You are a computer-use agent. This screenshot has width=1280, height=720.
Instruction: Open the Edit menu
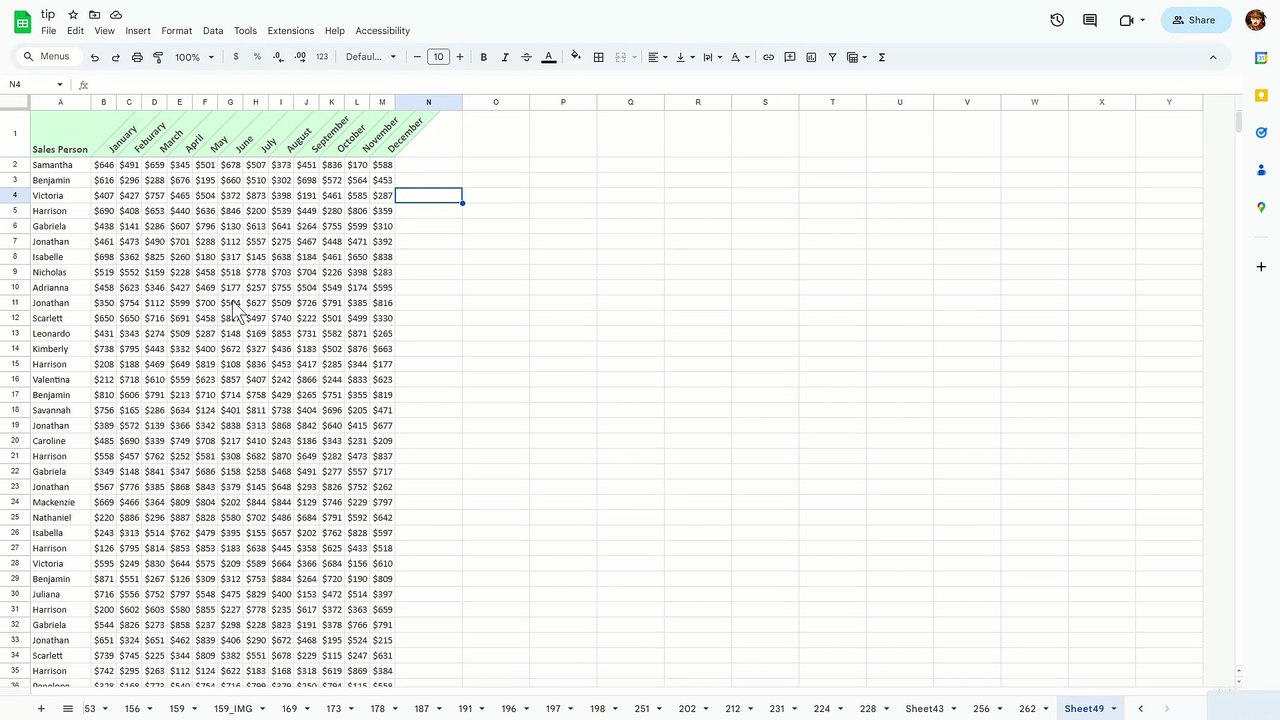point(75,31)
